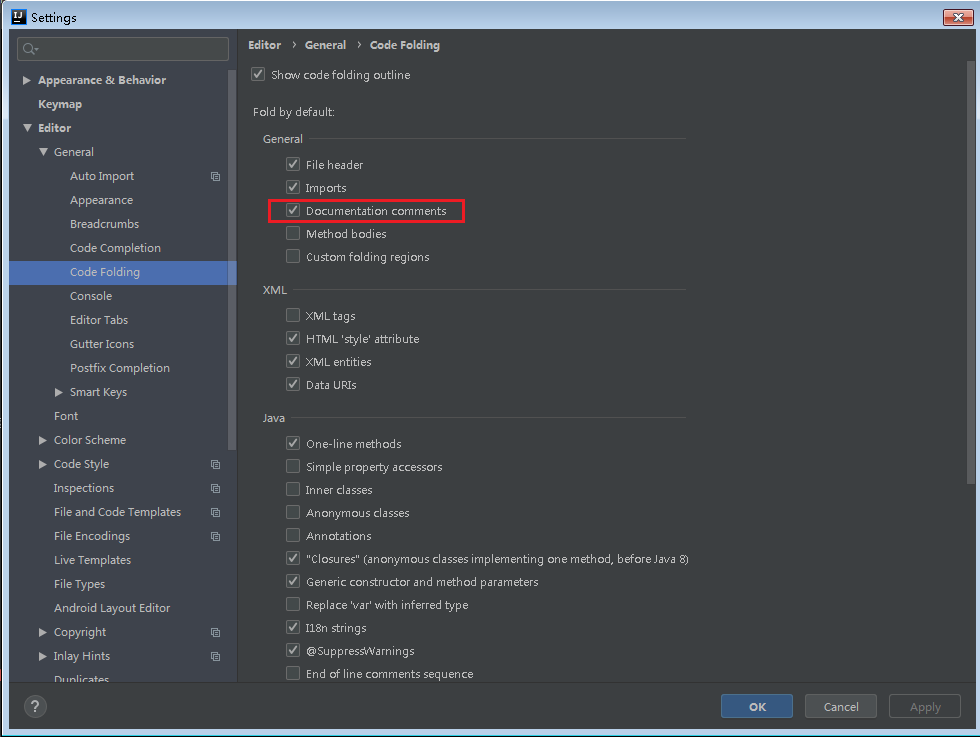Collapse the Editor tree node
980x737 pixels.
click(29, 128)
